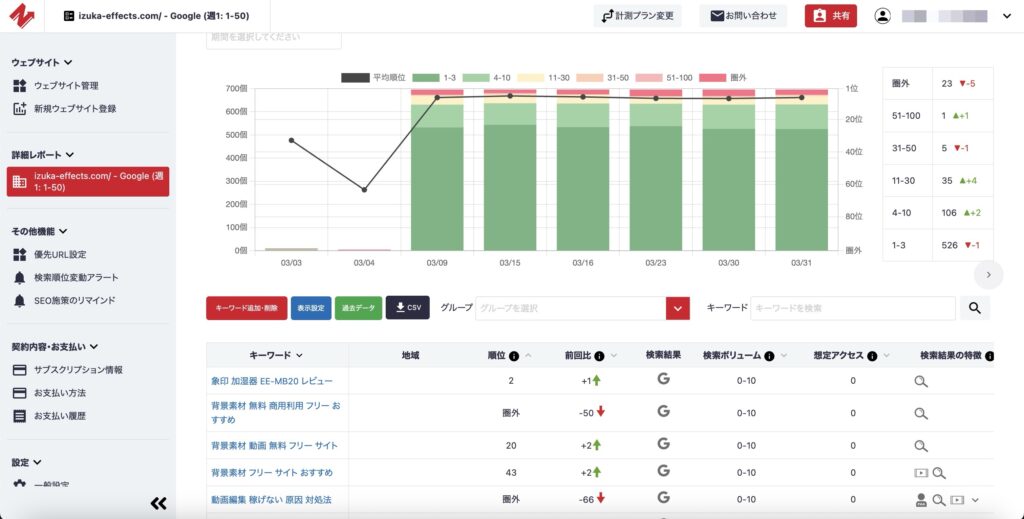Toggle the 圏外 legend series
1024x519 pixels.
(711, 77)
